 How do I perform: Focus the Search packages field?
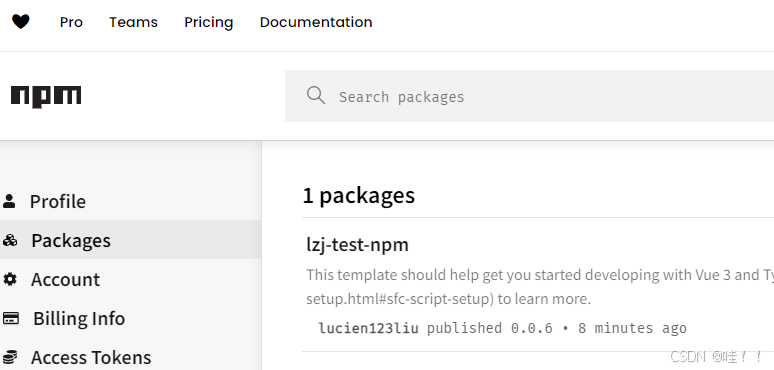tap(529, 96)
